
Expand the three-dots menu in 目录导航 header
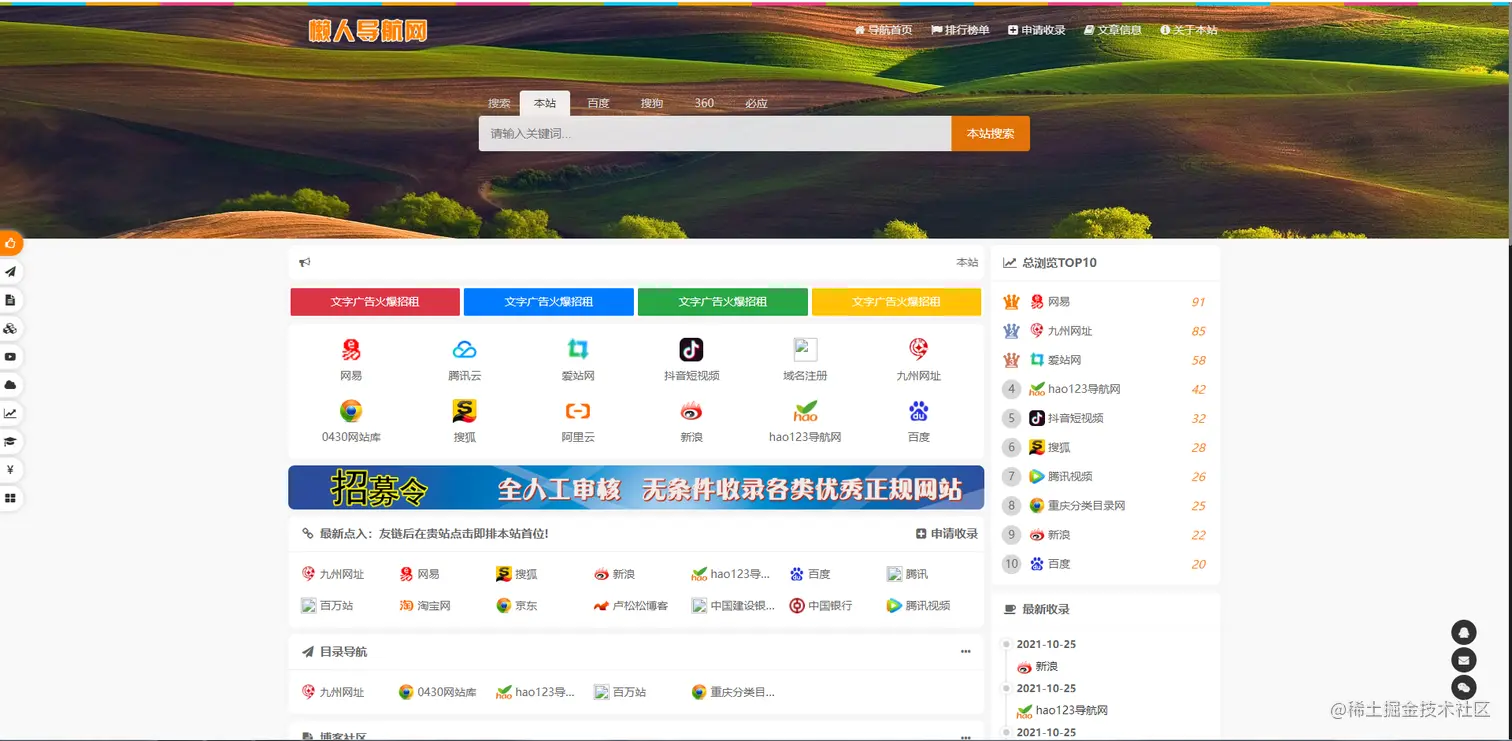(x=965, y=652)
